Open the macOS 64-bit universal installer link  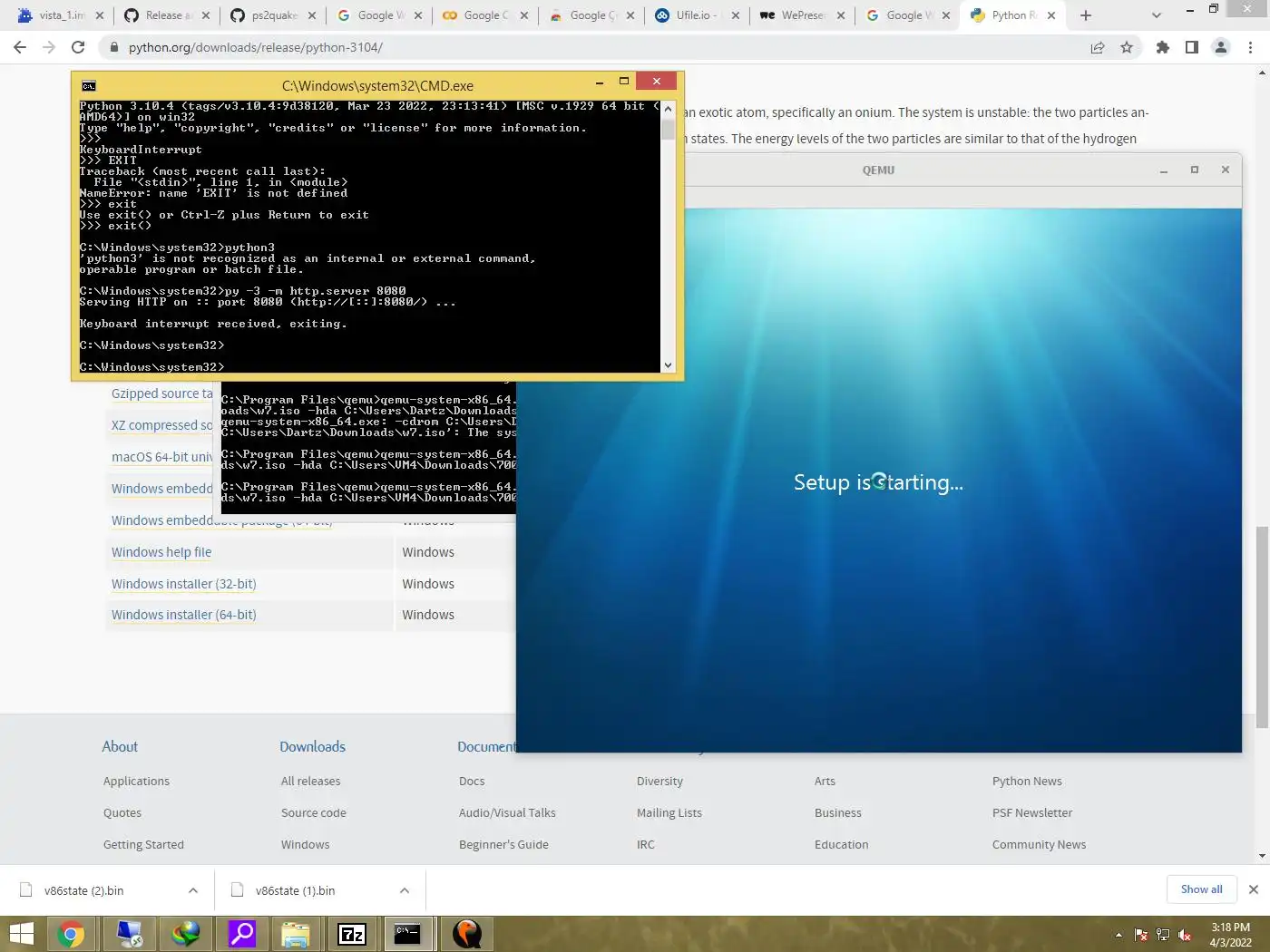point(161,457)
